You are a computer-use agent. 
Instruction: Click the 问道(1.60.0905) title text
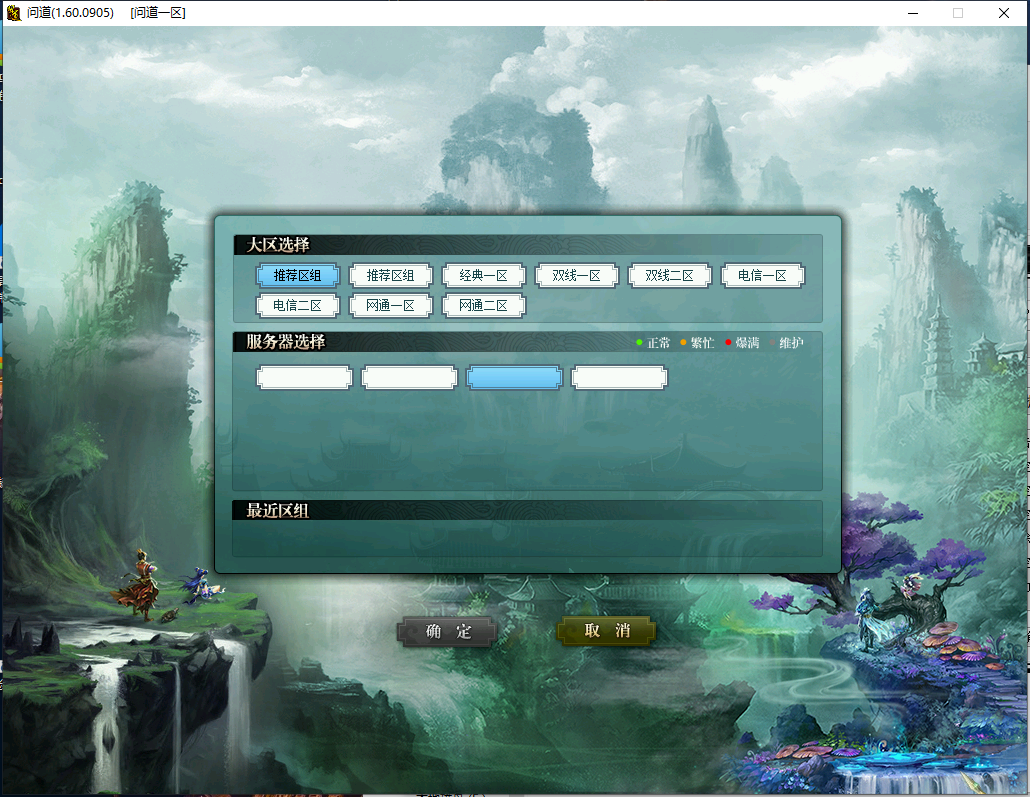click(x=70, y=12)
